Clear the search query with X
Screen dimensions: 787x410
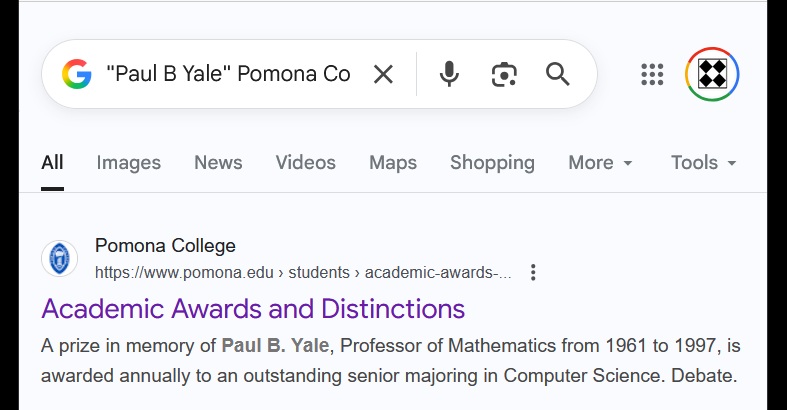(383, 74)
